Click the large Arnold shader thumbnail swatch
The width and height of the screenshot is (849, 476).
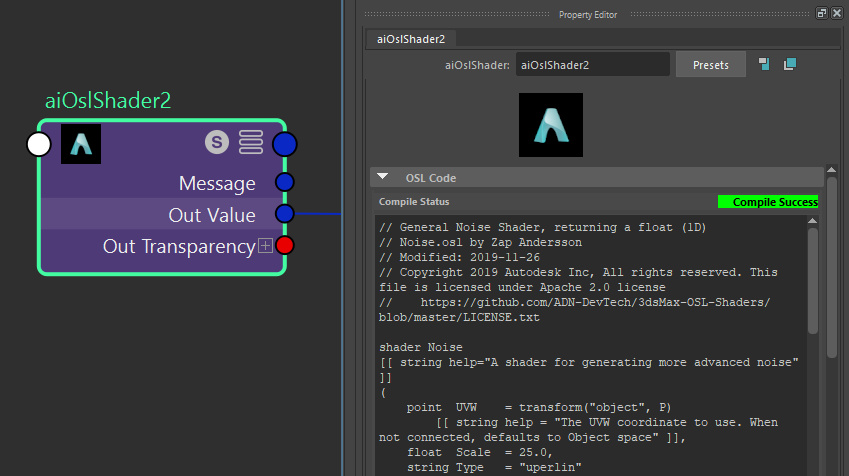pos(551,125)
